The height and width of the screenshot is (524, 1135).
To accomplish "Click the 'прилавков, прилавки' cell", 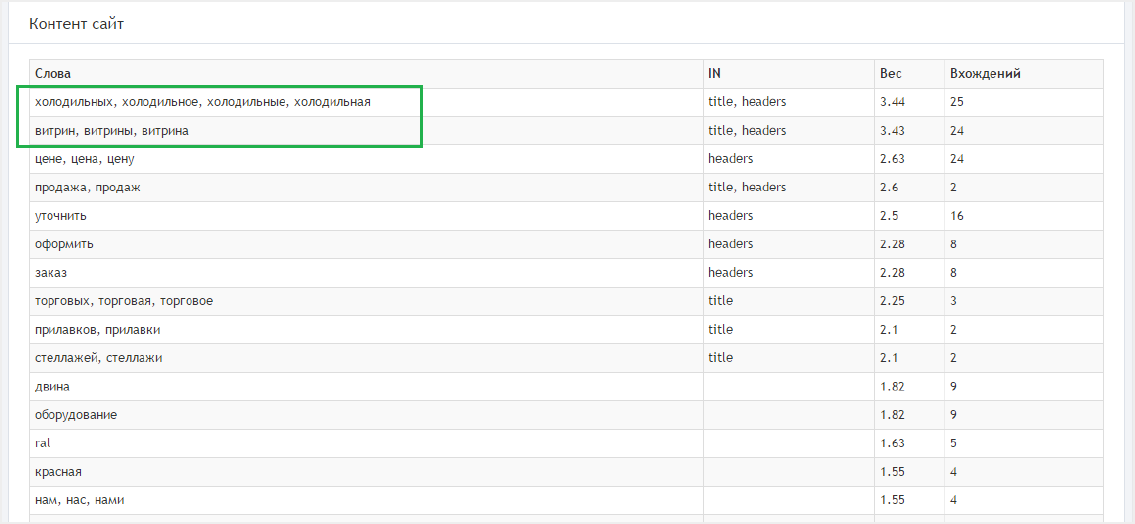I will 366,329.
